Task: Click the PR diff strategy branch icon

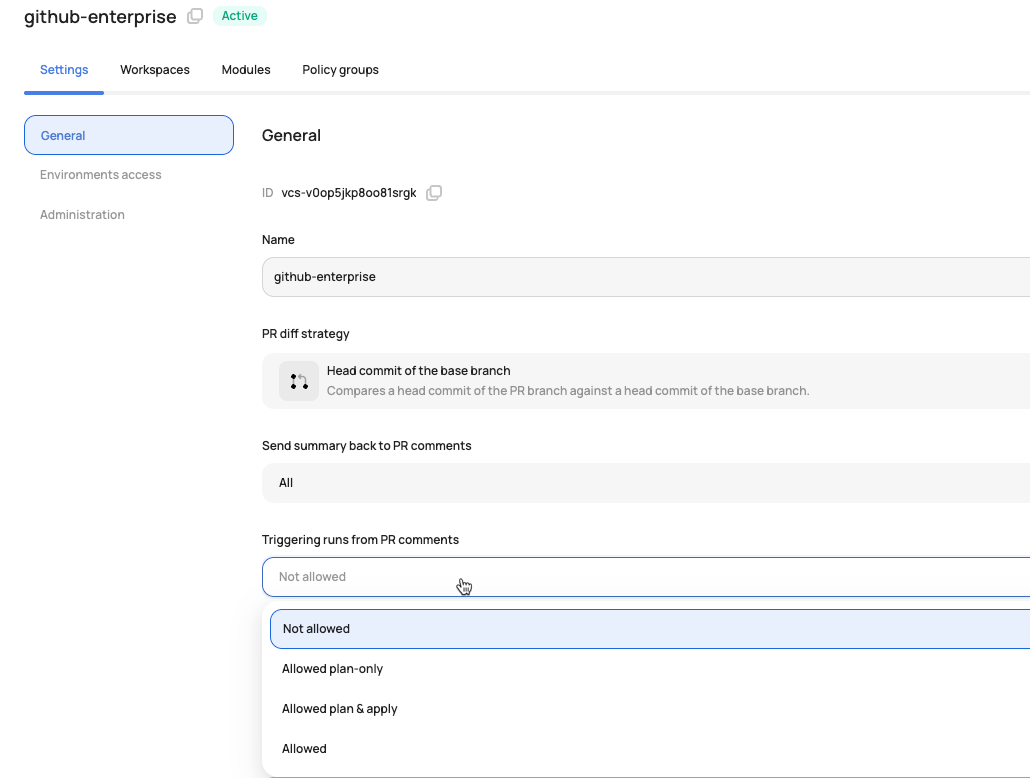Action: point(299,381)
